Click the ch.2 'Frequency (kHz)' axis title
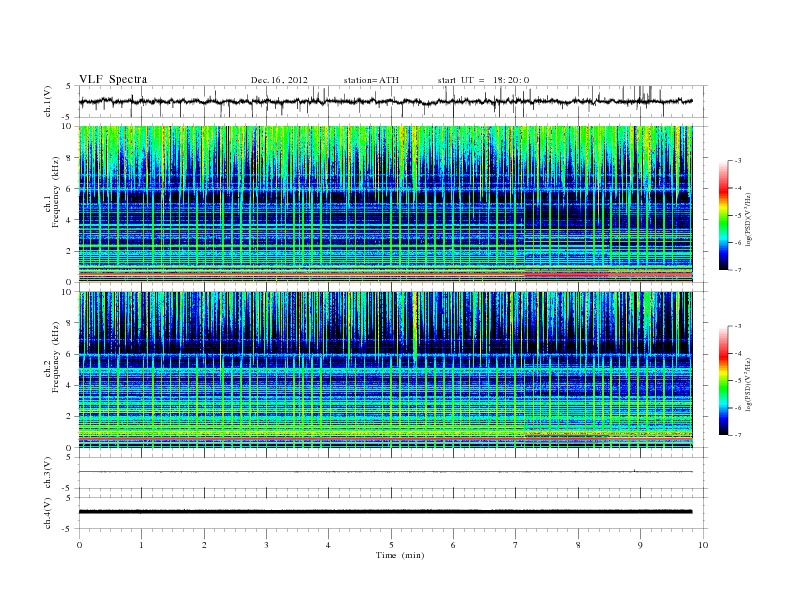792x612 pixels. tap(56, 356)
